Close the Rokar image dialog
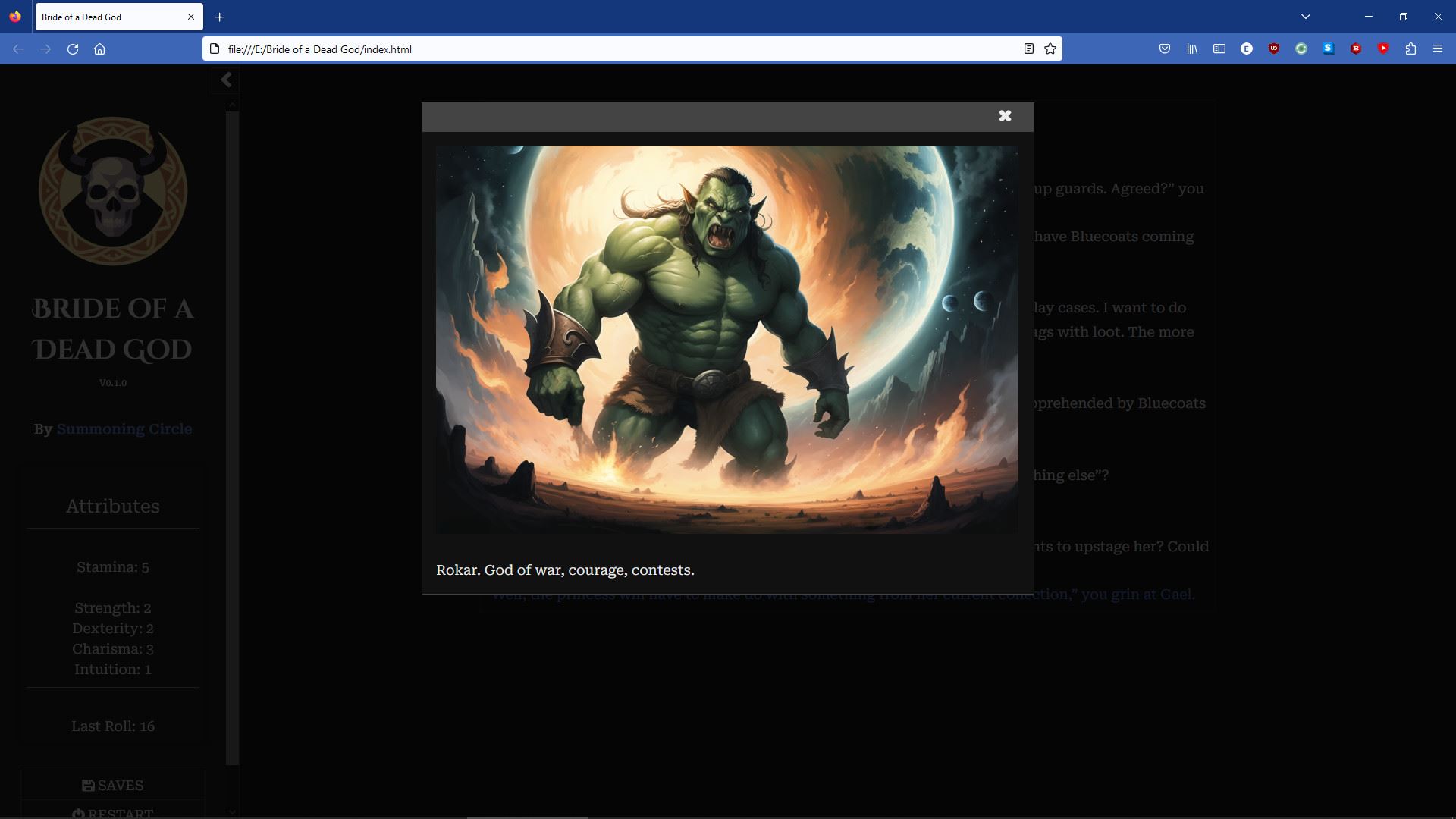The height and width of the screenshot is (819, 1456). click(1005, 116)
